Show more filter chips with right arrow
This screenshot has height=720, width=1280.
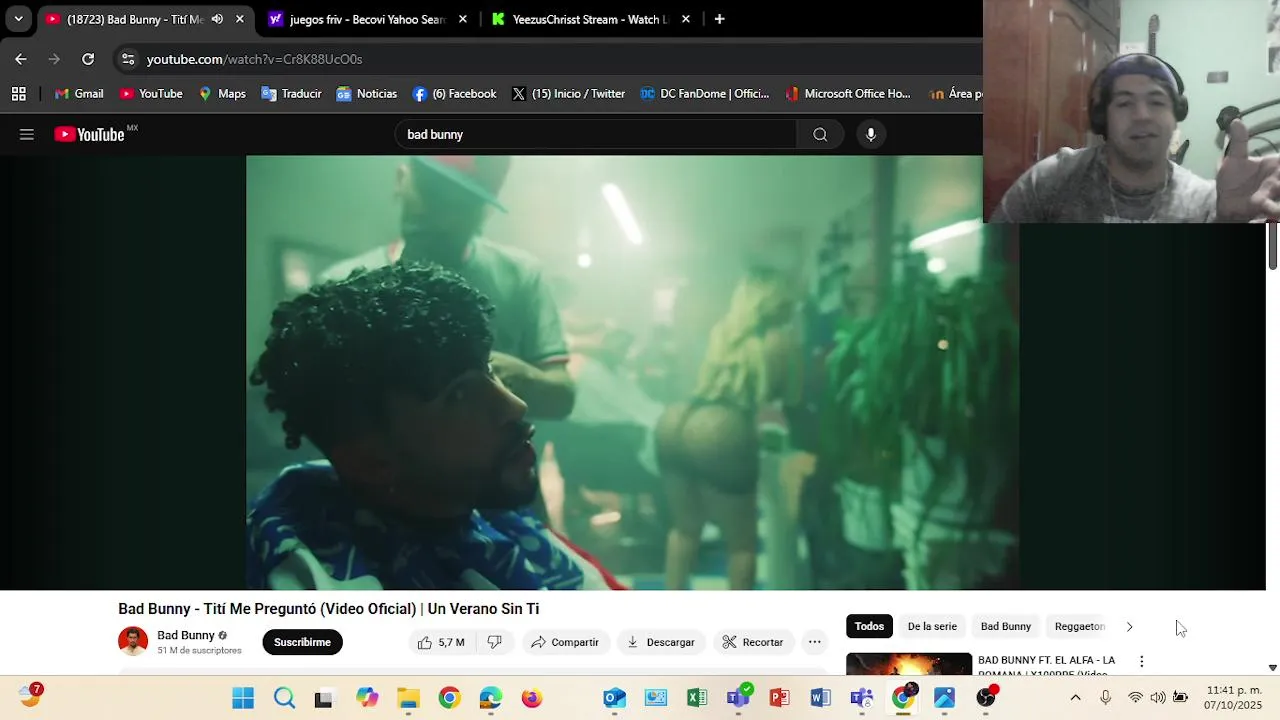point(1130,626)
